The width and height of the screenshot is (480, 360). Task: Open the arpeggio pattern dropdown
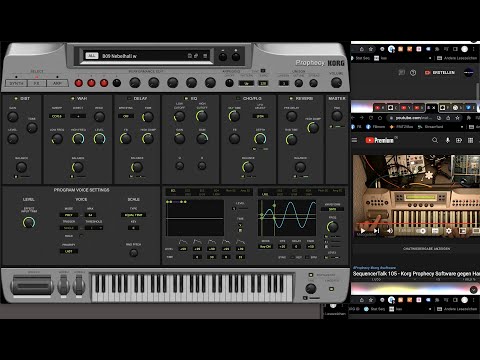tap(247, 83)
